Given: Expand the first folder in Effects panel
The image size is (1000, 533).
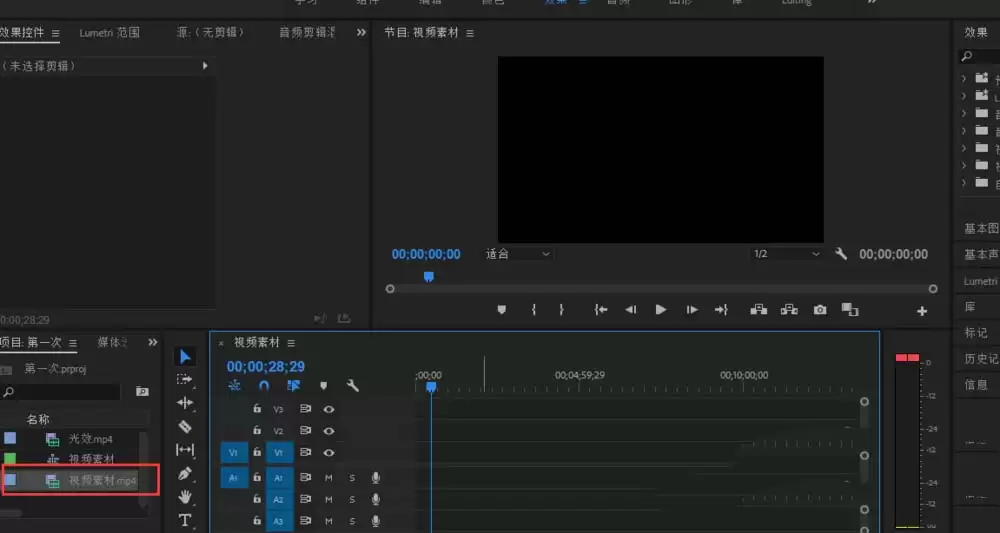Looking at the screenshot, I should pyautogui.click(x=963, y=78).
